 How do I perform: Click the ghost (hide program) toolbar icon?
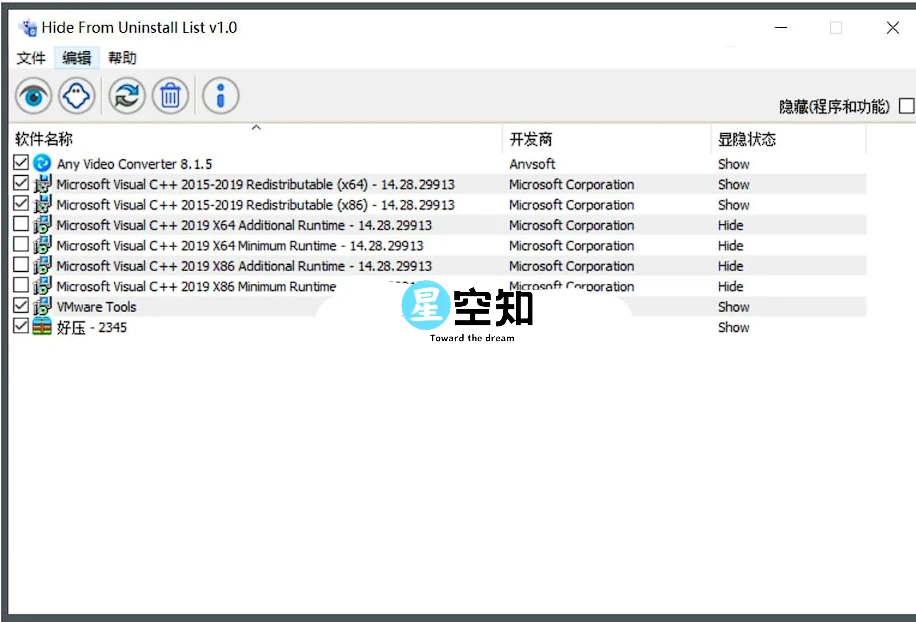click(77, 95)
